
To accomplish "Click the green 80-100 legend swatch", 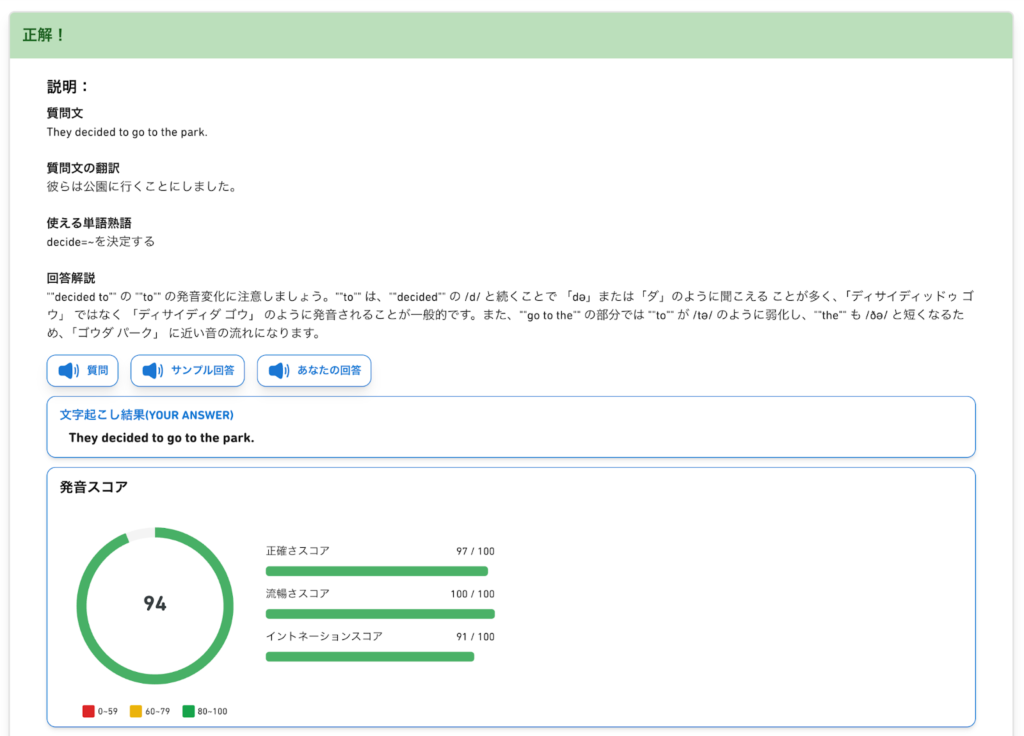I will click(188, 711).
